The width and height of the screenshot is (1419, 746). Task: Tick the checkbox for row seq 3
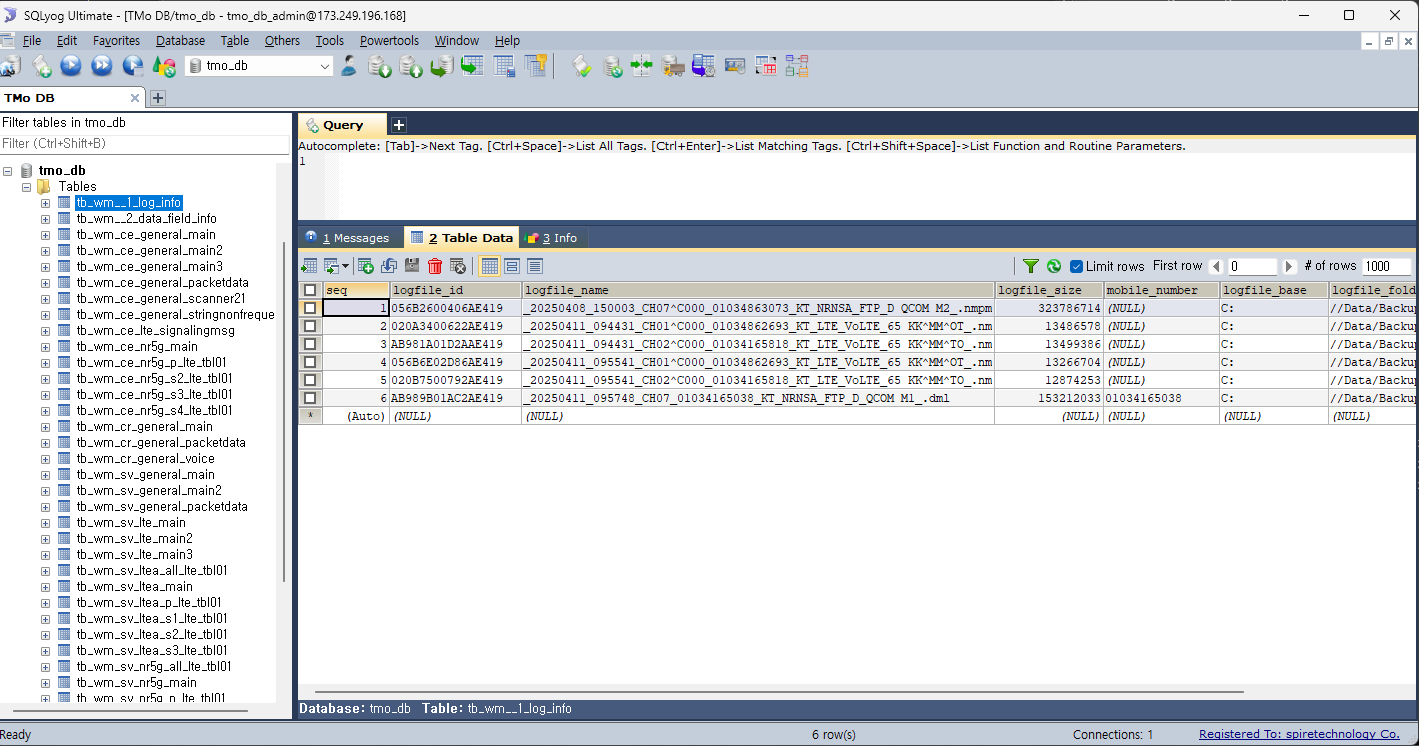[x=310, y=344]
